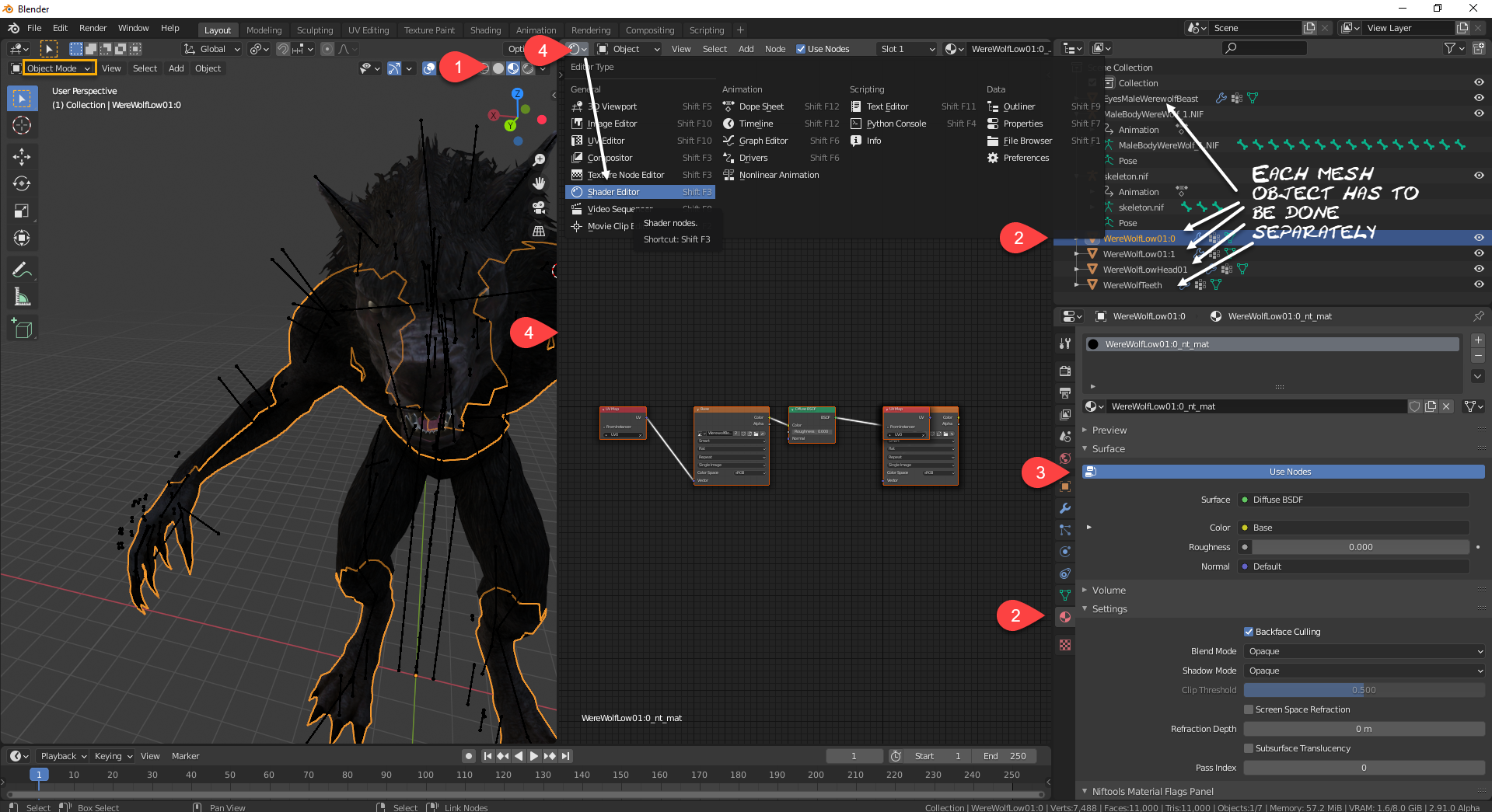This screenshot has height=812, width=1492.
Task: Open the Blend Mode dropdown
Action: [x=1364, y=651]
